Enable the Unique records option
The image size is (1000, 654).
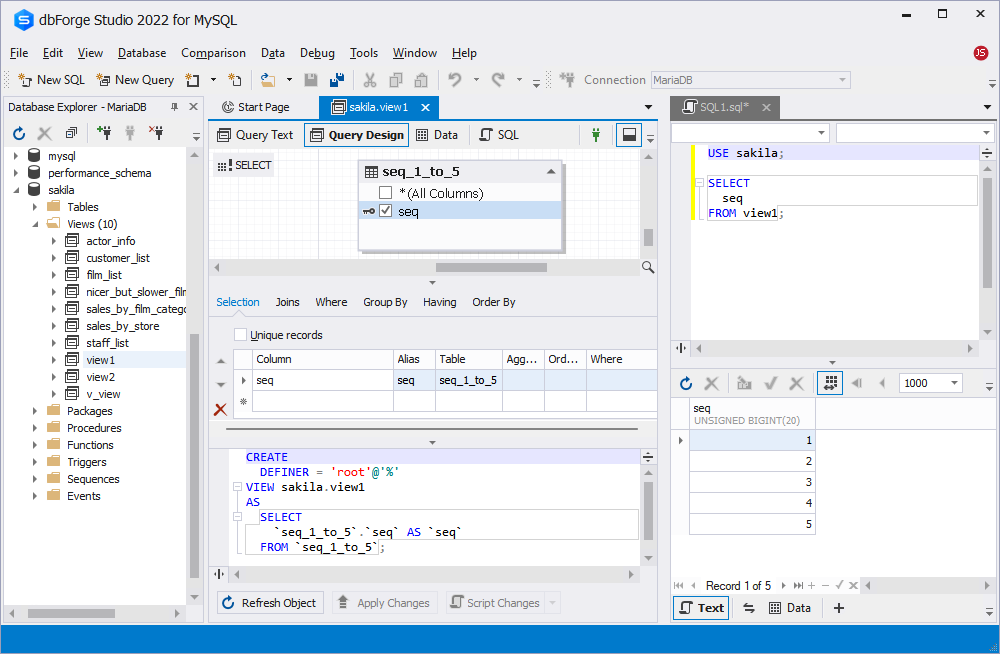coord(238,336)
